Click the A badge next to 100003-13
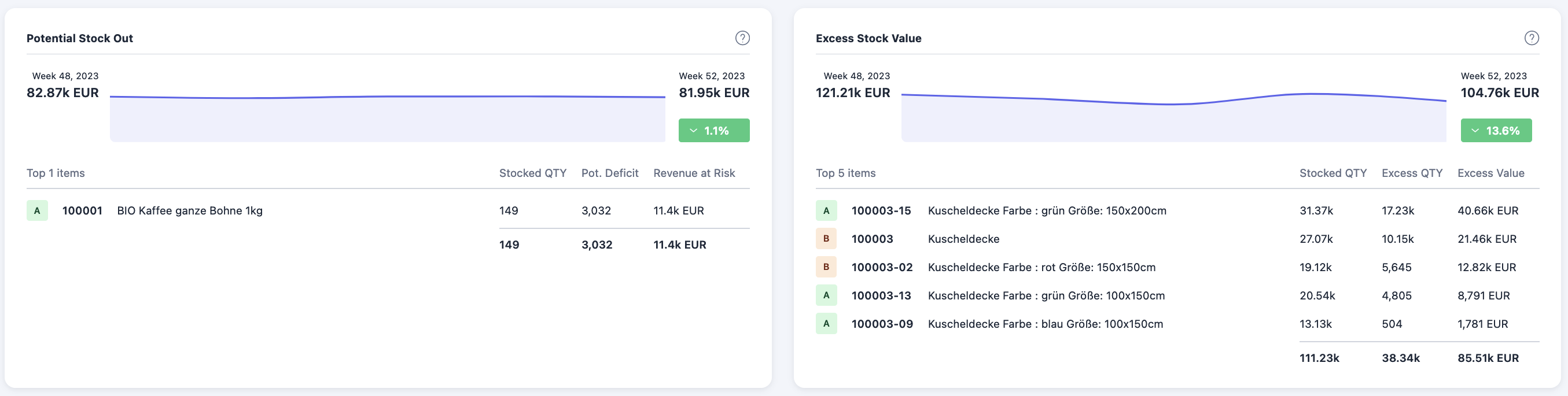 click(826, 295)
